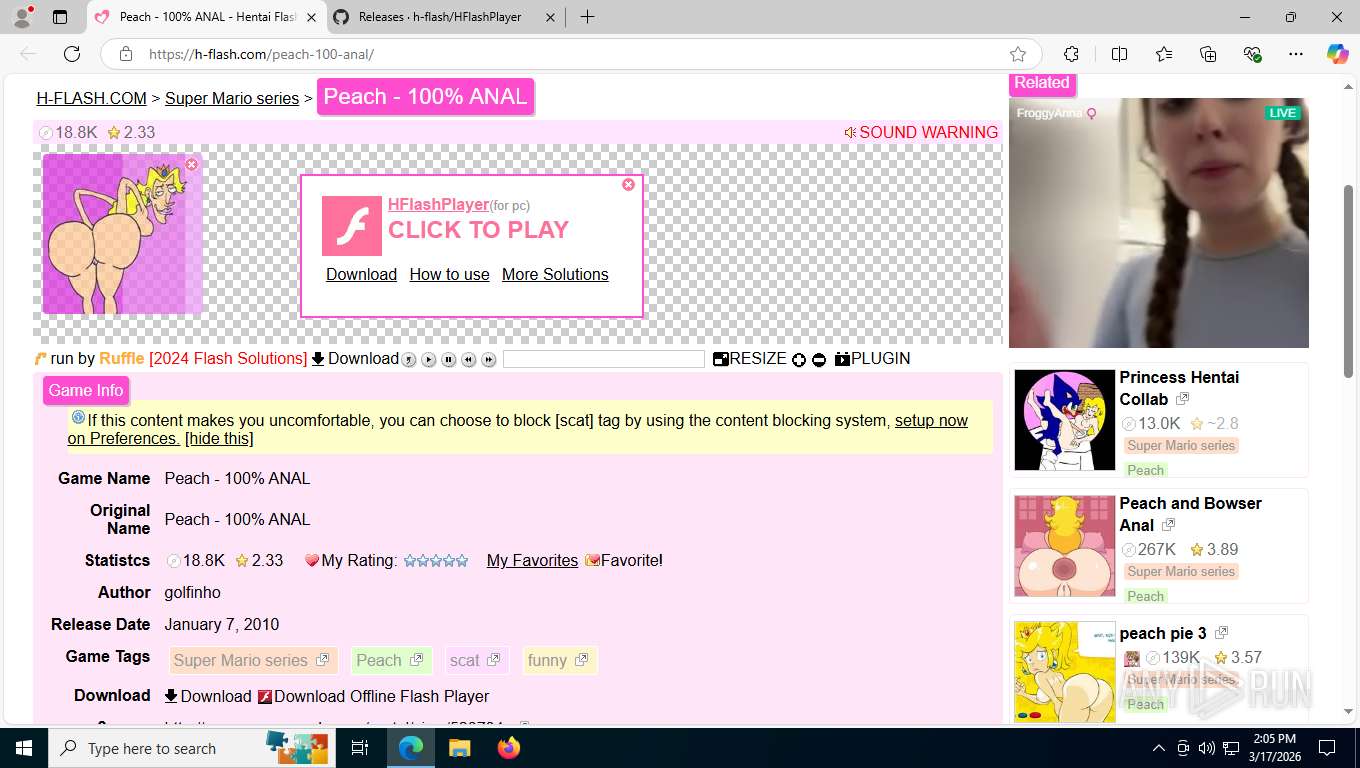Open the Ruffle link
The image size is (1360, 768).
tap(121, 358)
